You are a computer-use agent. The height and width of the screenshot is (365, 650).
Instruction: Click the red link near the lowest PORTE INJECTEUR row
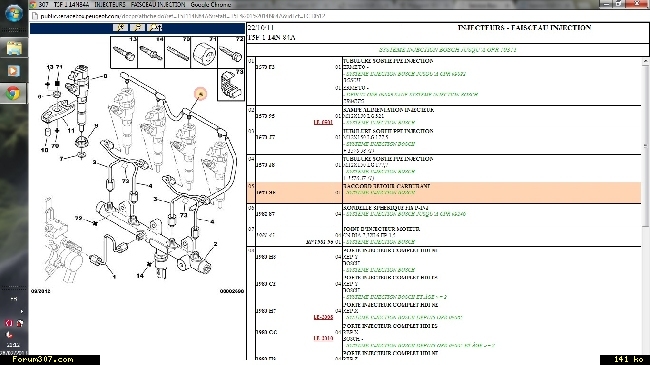(x=323, y=338)
